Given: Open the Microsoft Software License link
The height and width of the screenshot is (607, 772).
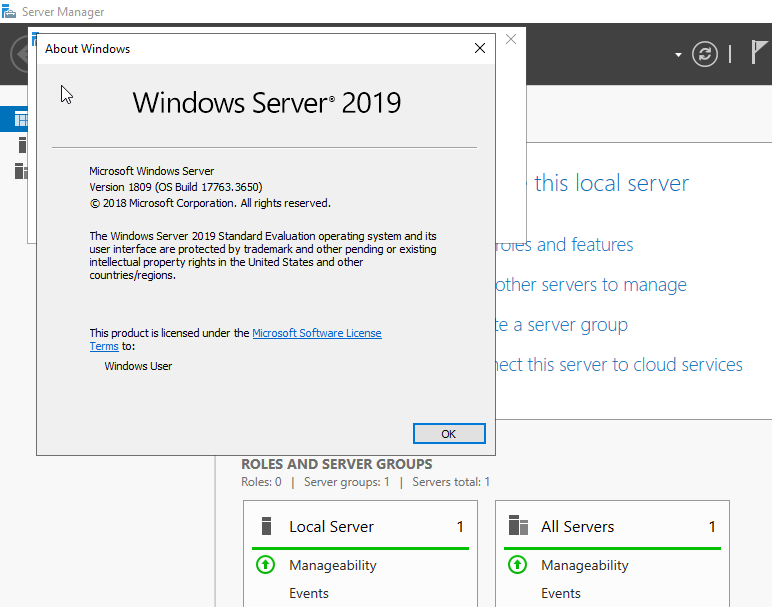Looking at the screenshot, I should tap(317, 333).
